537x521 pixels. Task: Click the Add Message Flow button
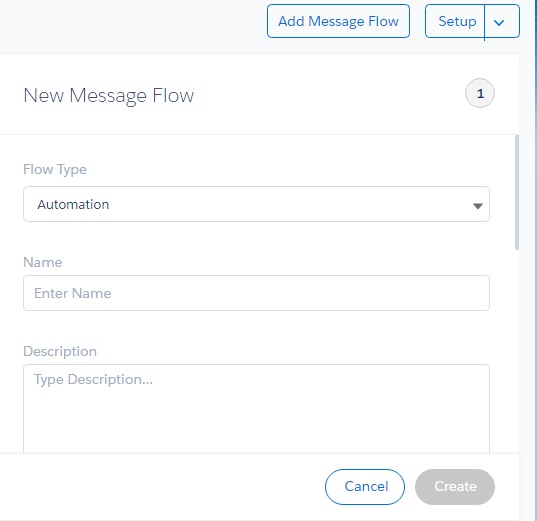pos(338,21)
